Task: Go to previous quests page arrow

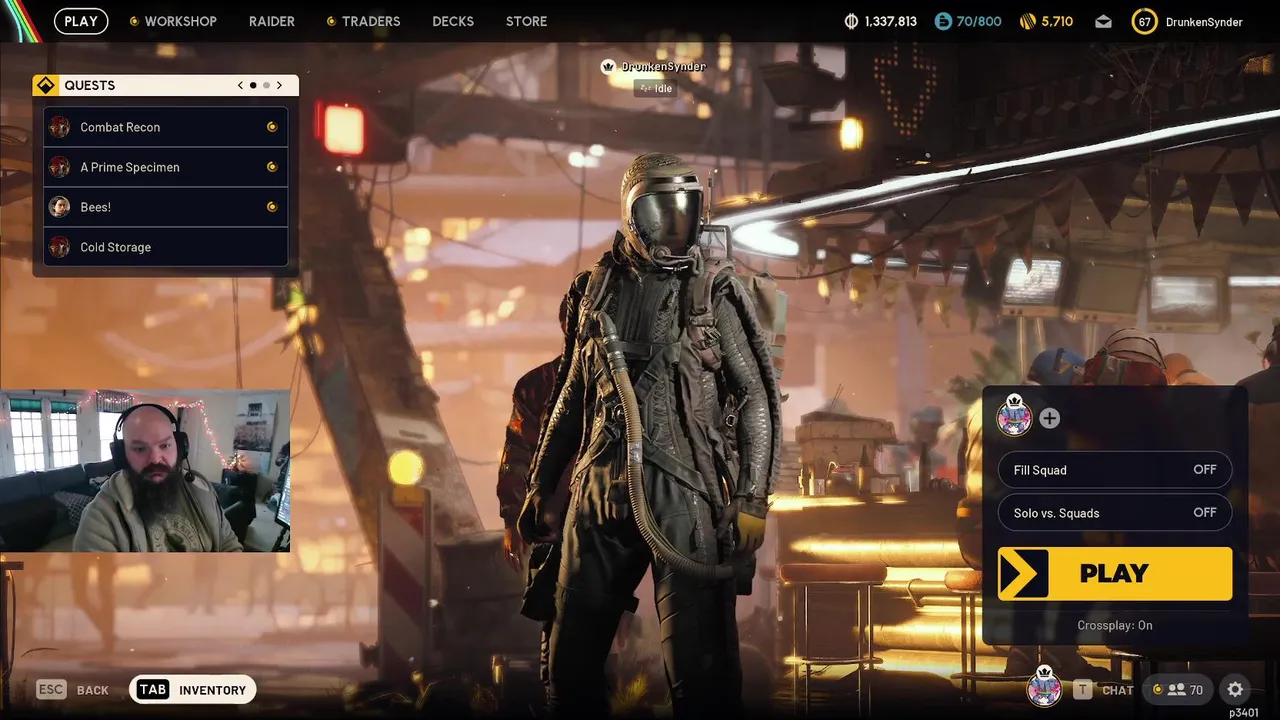Action: pyautogui.click(x=240, y=85)
